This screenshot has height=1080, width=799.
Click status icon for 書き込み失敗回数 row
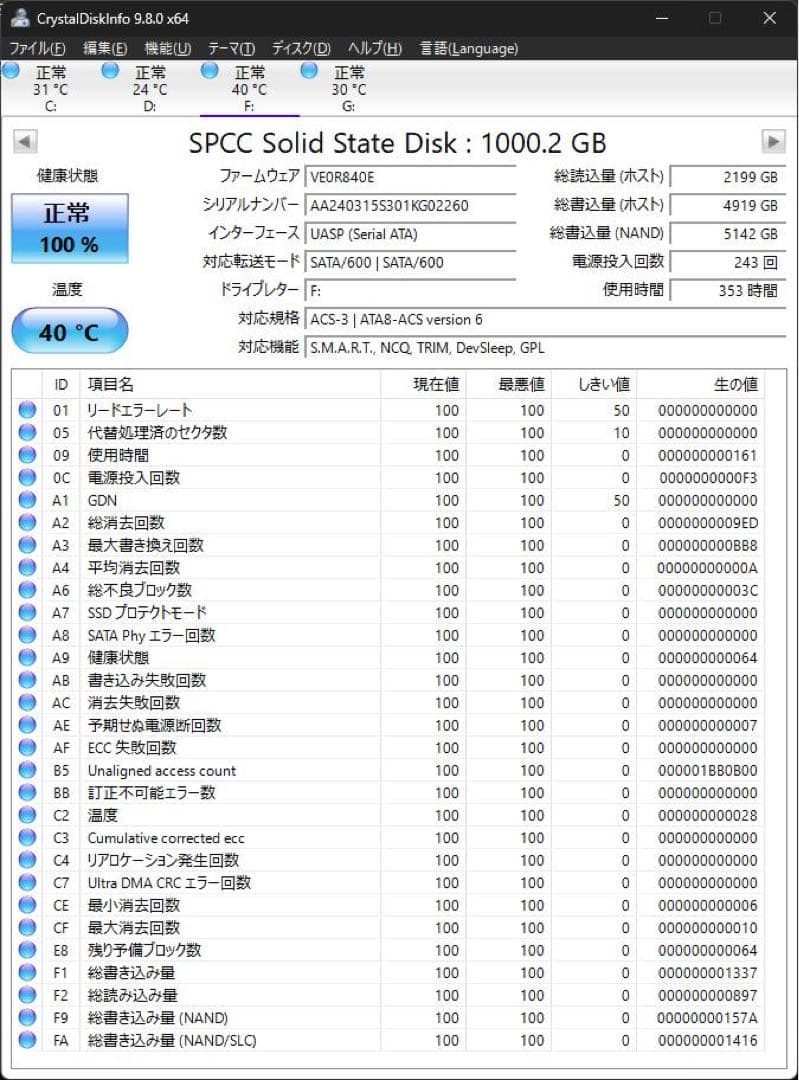pos(28,680)
